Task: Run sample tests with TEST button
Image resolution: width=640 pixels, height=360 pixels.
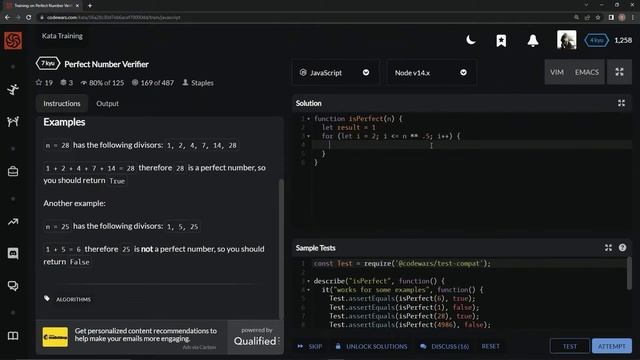Action: click(x=570, y=346)
